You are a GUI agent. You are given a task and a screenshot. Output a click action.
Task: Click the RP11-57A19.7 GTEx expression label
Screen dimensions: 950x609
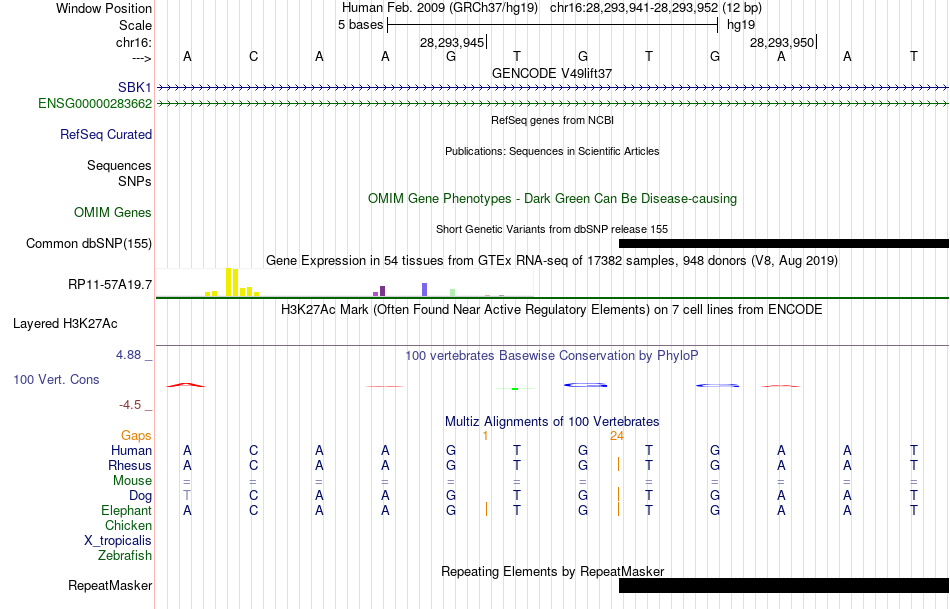(x=110, y=284)
